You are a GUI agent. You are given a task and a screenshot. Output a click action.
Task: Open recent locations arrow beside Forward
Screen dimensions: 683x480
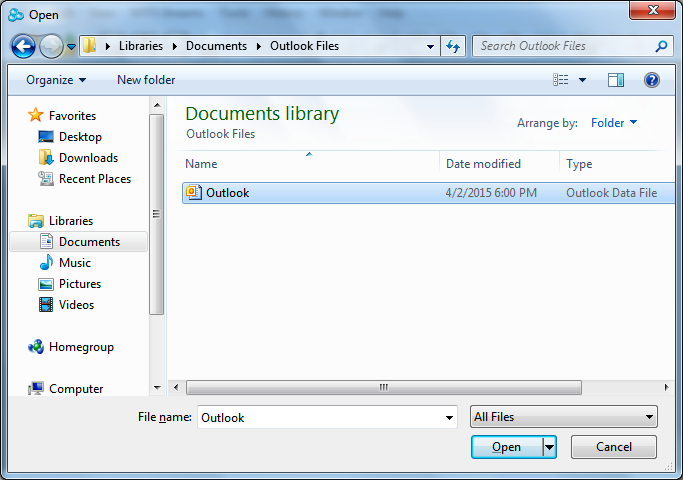(71, 46)
